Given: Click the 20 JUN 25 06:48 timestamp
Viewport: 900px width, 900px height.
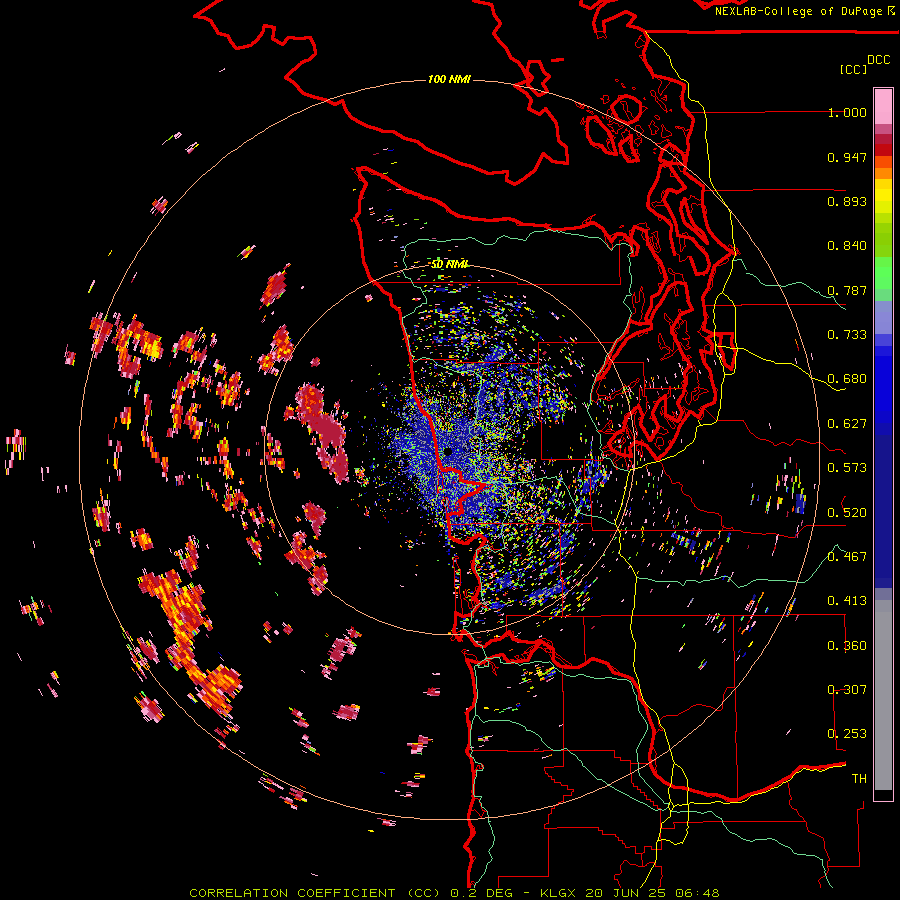Looking at the screenshot, I should tap(652, 893).
